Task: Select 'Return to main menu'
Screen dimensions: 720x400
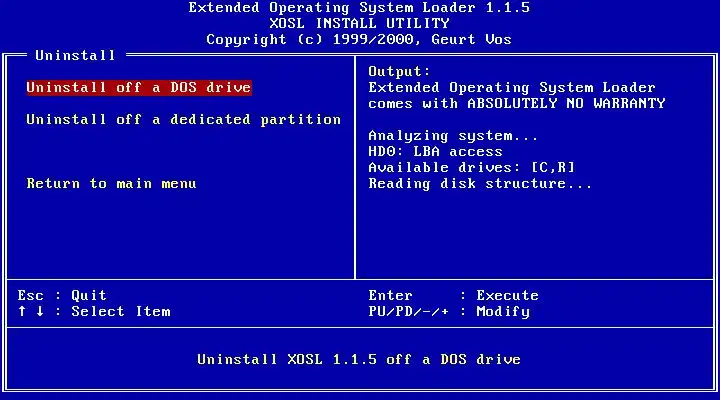Action: (x=112, y=184)
